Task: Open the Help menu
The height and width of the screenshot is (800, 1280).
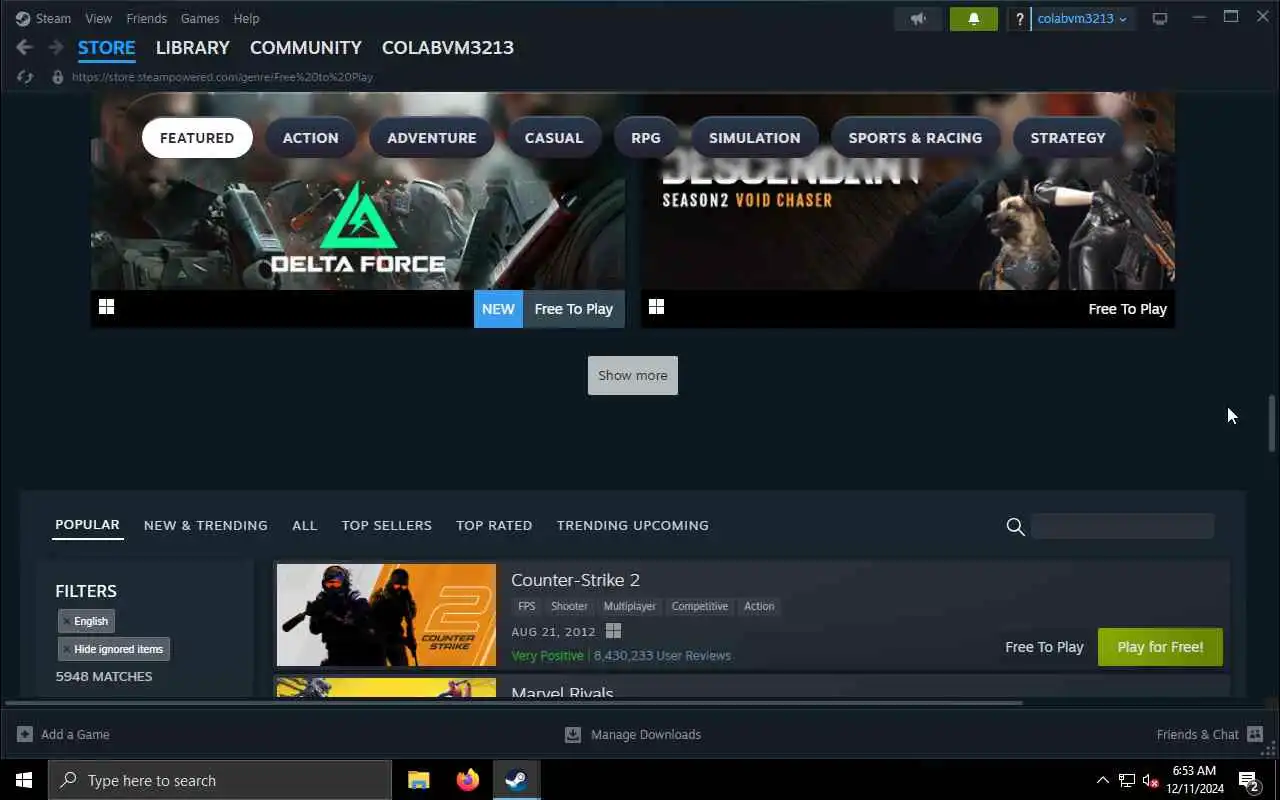Action: (246, 18)
